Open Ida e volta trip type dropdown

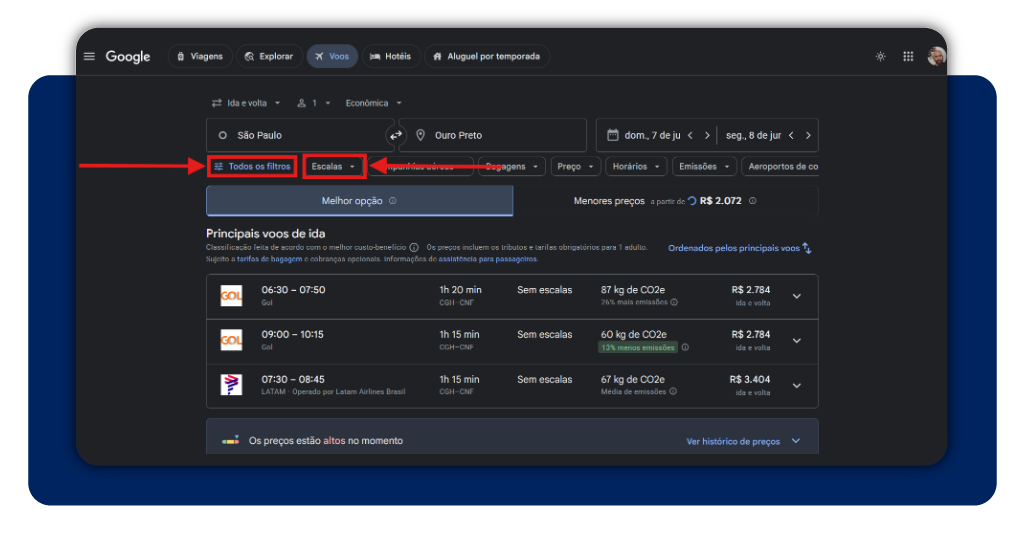point(246,103)
